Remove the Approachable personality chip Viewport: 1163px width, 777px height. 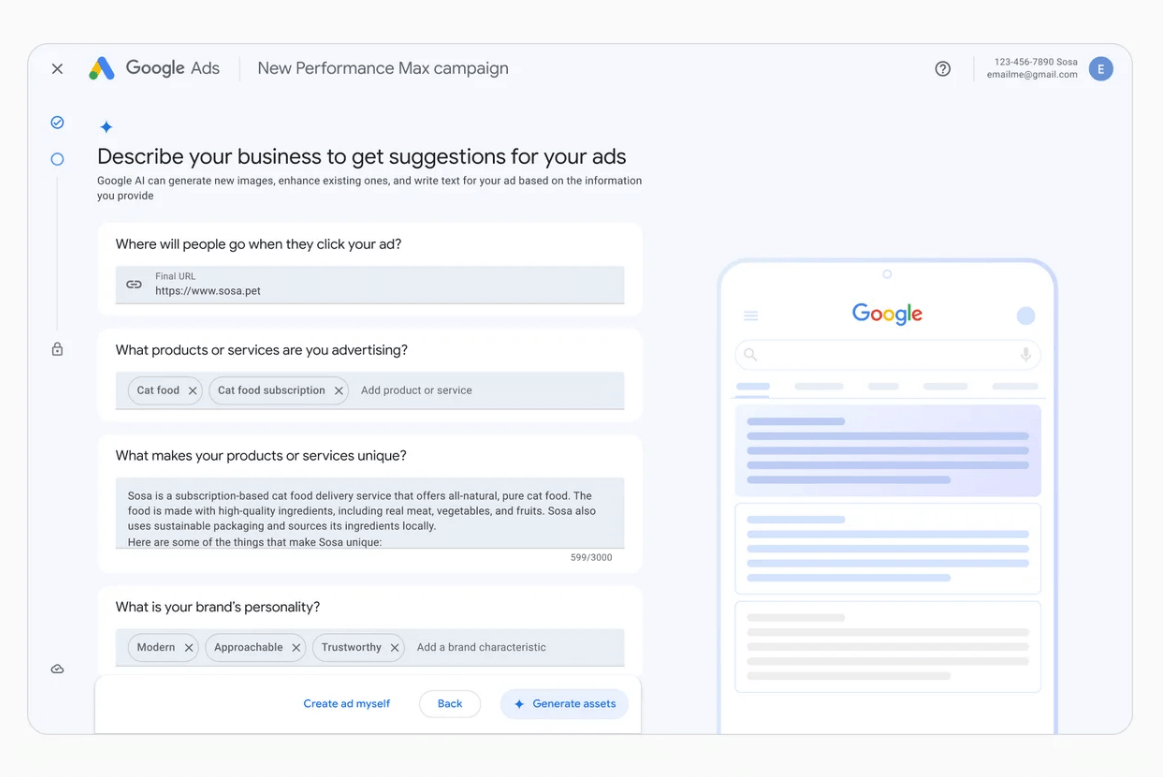[x=296, y=648]
